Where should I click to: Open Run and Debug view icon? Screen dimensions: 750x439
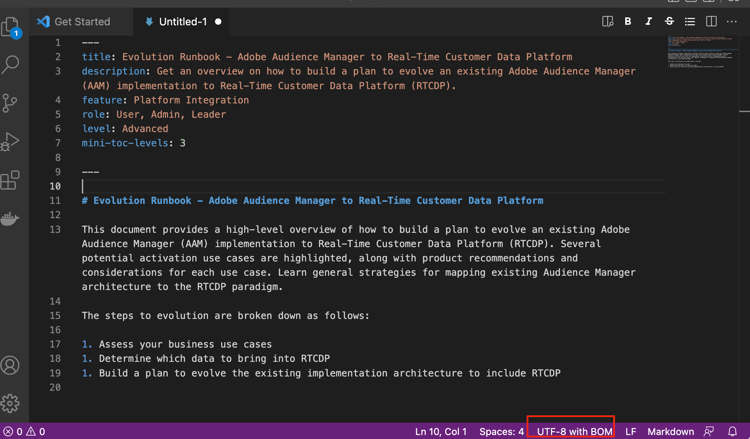pos(10,142)
